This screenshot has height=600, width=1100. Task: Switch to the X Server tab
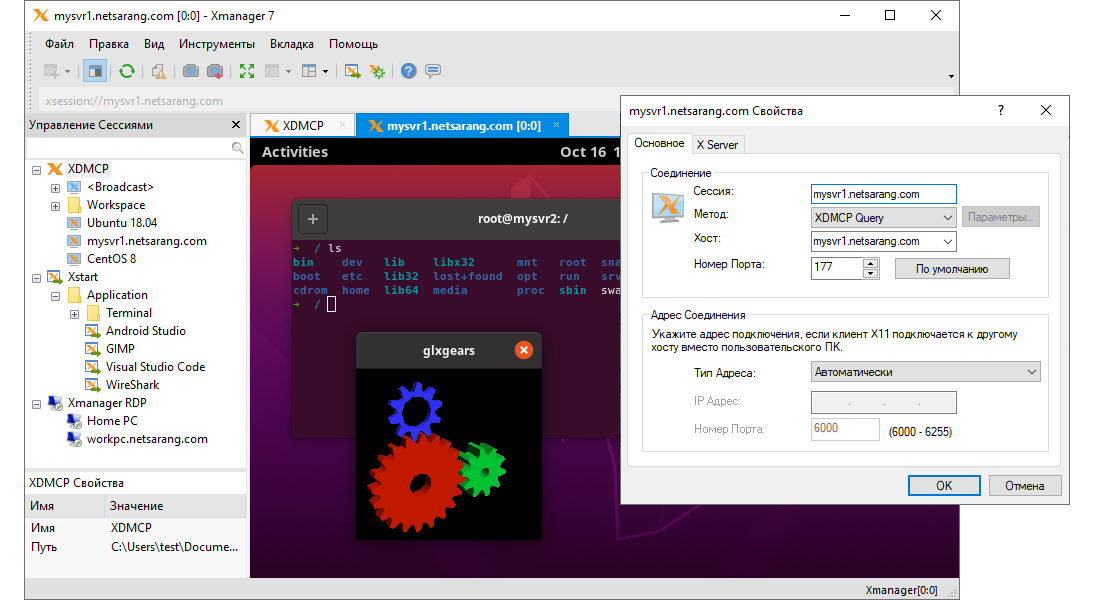click(x=717, y=145)
